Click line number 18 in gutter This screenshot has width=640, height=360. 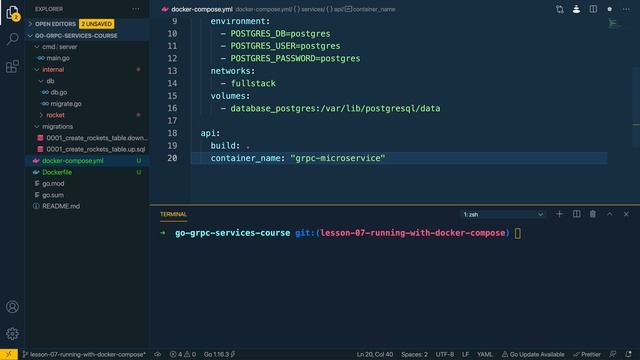tap(172, 133)
